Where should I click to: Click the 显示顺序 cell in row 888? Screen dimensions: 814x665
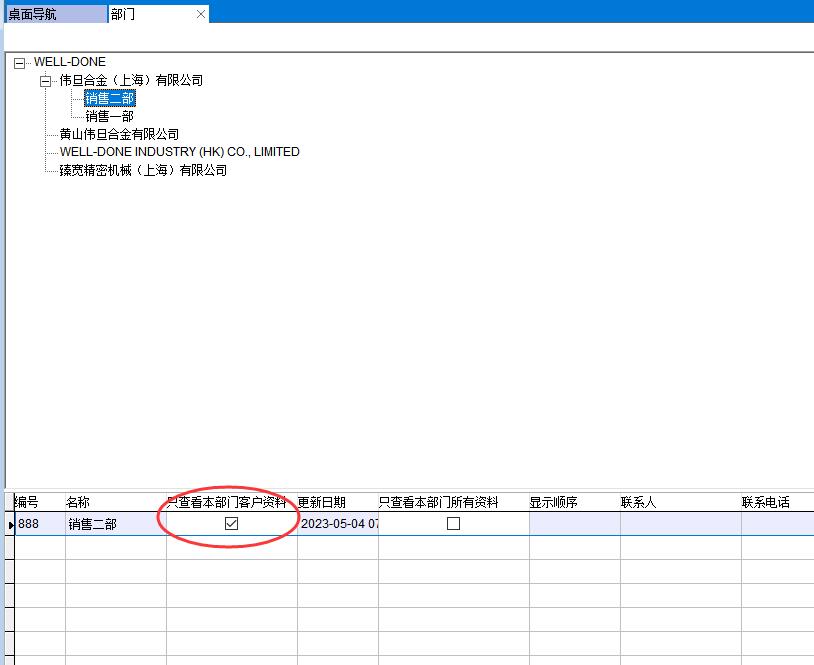tap(574, 524)
